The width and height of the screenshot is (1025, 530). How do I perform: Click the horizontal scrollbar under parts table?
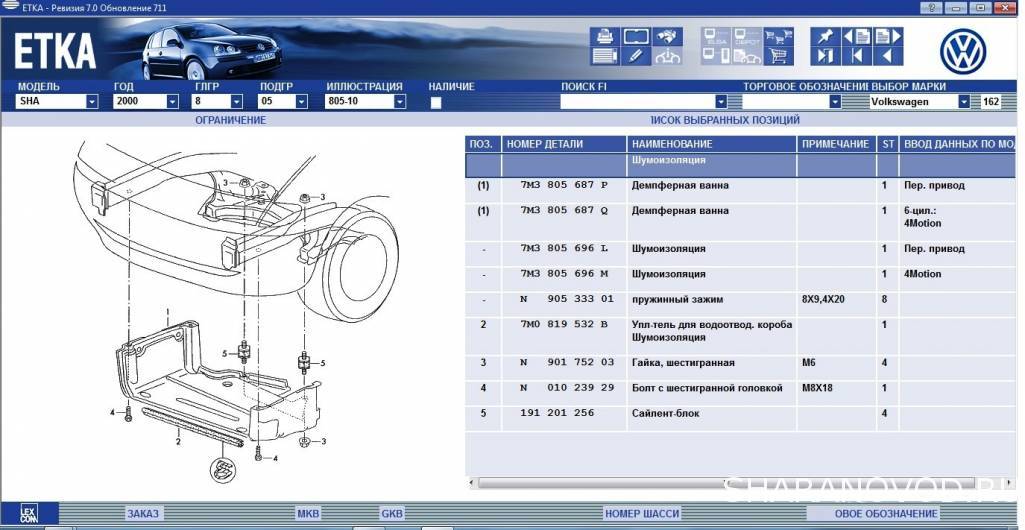[x=740, y=483]
